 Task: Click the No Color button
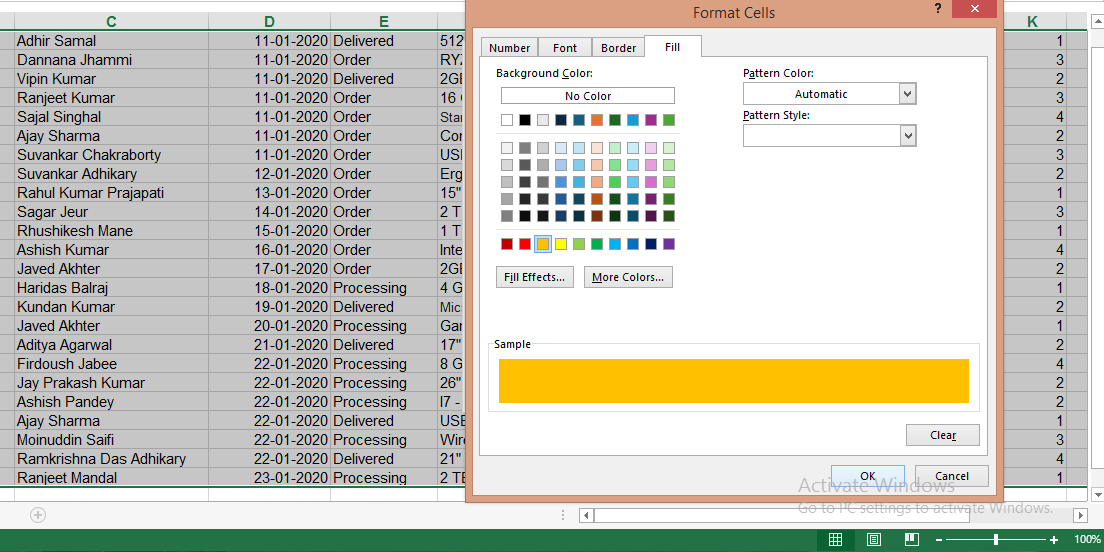[588, 96]
